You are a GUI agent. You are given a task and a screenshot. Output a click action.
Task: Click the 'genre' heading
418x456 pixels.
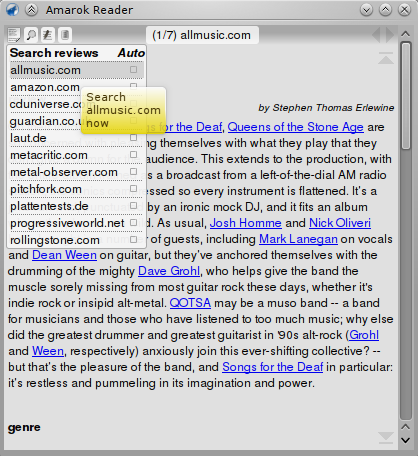point(24,427)
